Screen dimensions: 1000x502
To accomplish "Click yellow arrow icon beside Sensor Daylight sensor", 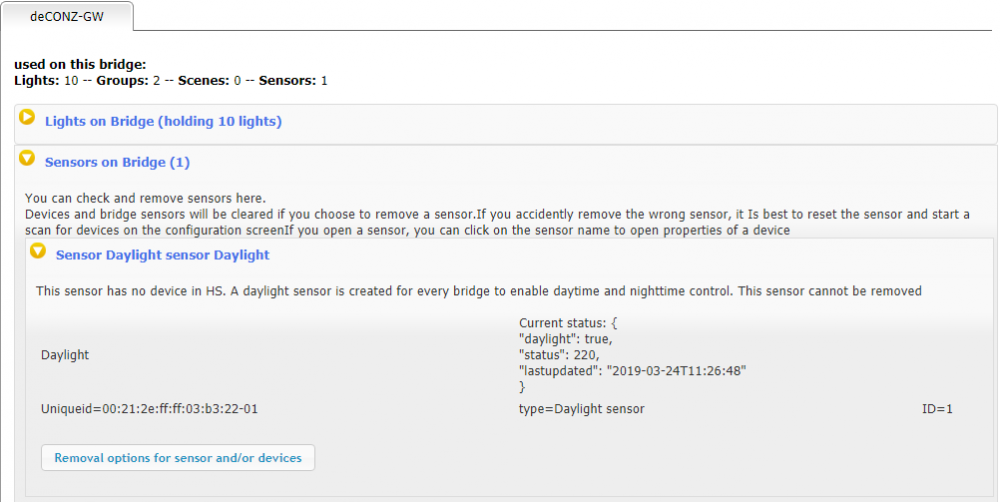I will [38, 251].
